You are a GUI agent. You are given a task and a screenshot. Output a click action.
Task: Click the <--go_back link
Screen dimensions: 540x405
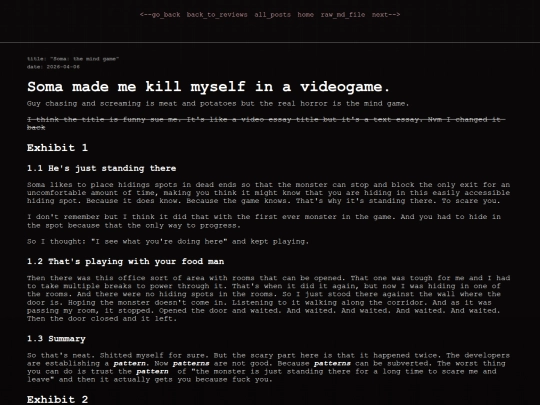tap(160, 15)
